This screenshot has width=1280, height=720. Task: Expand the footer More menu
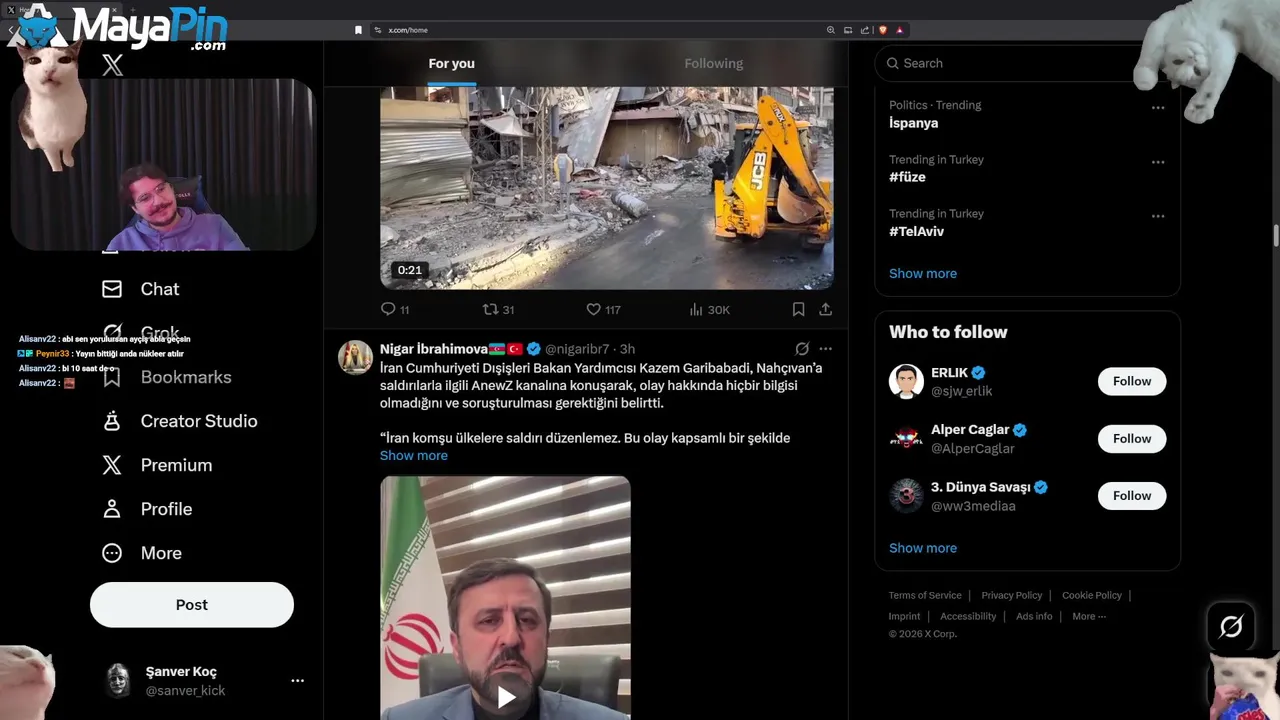click(x=1089, y=616)
